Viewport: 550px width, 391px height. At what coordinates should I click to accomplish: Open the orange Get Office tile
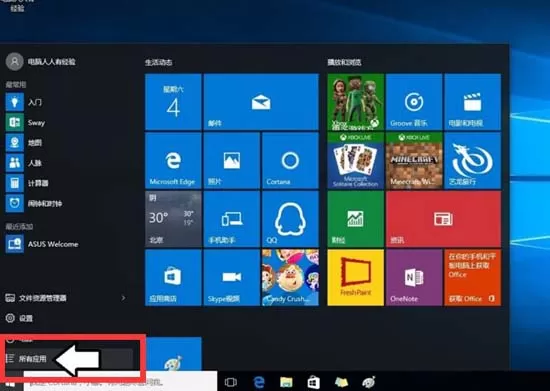point(472,277)
